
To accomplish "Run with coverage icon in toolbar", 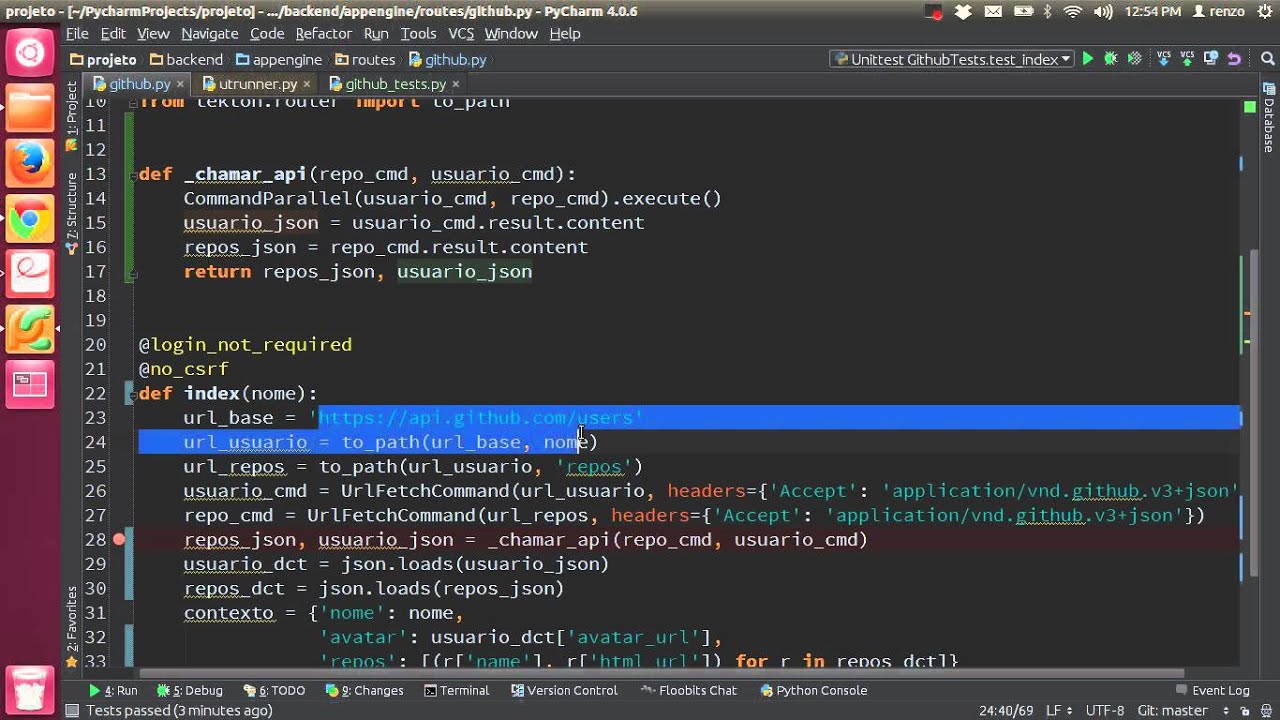I will [x=1134, y=60].
